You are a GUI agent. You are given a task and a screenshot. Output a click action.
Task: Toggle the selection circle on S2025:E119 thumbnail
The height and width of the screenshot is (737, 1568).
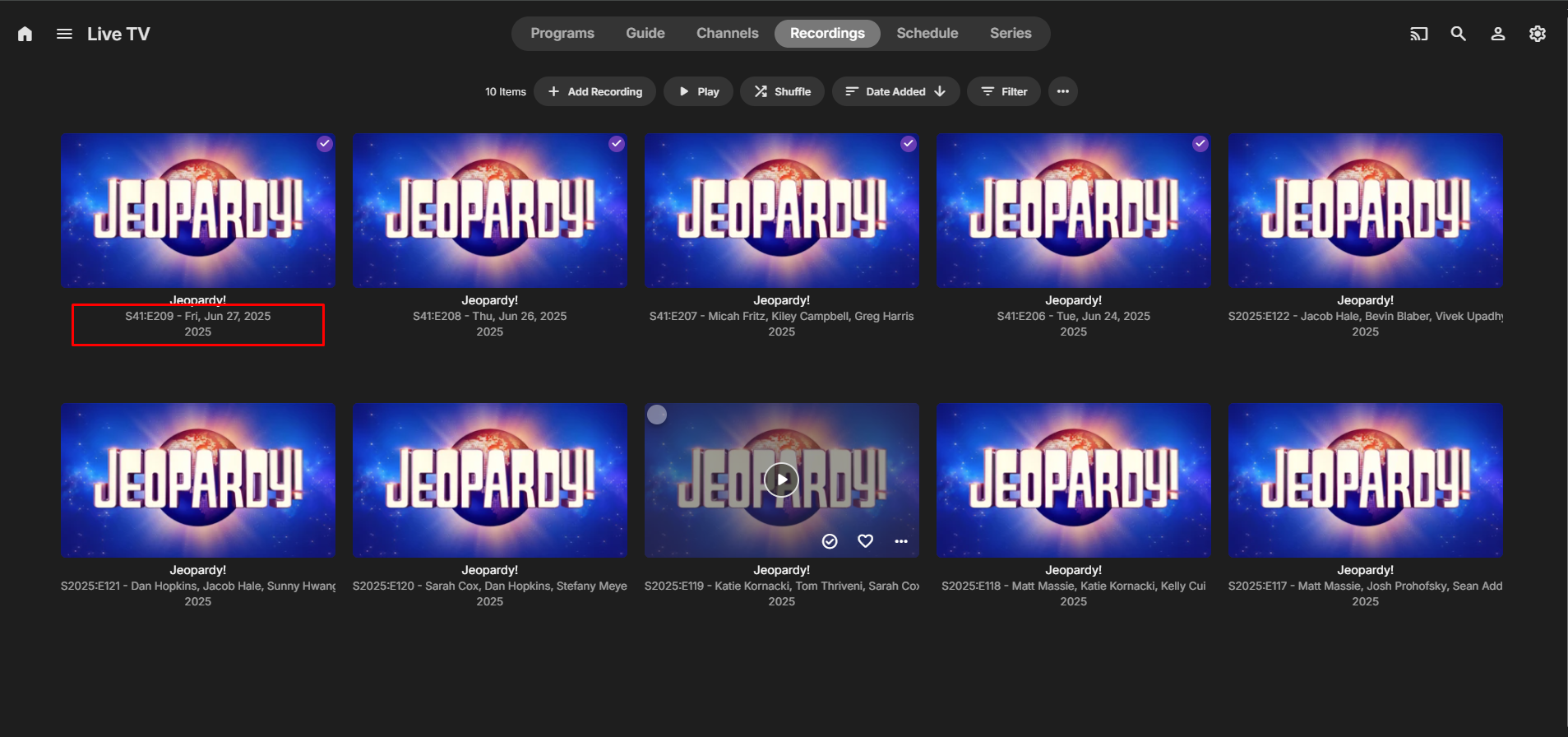pos(657,415)
